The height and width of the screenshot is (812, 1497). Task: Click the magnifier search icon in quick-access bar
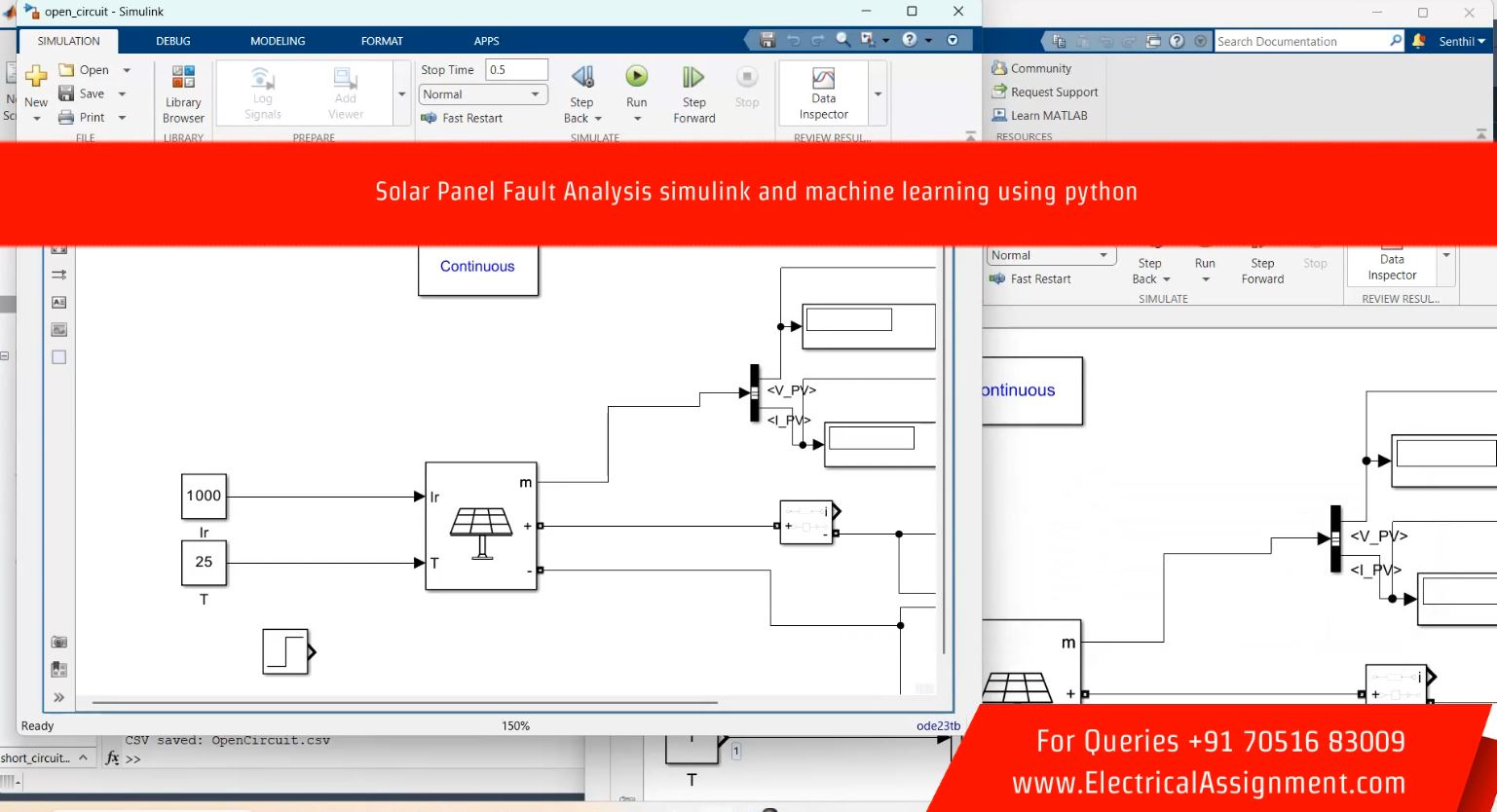[842, 40]
